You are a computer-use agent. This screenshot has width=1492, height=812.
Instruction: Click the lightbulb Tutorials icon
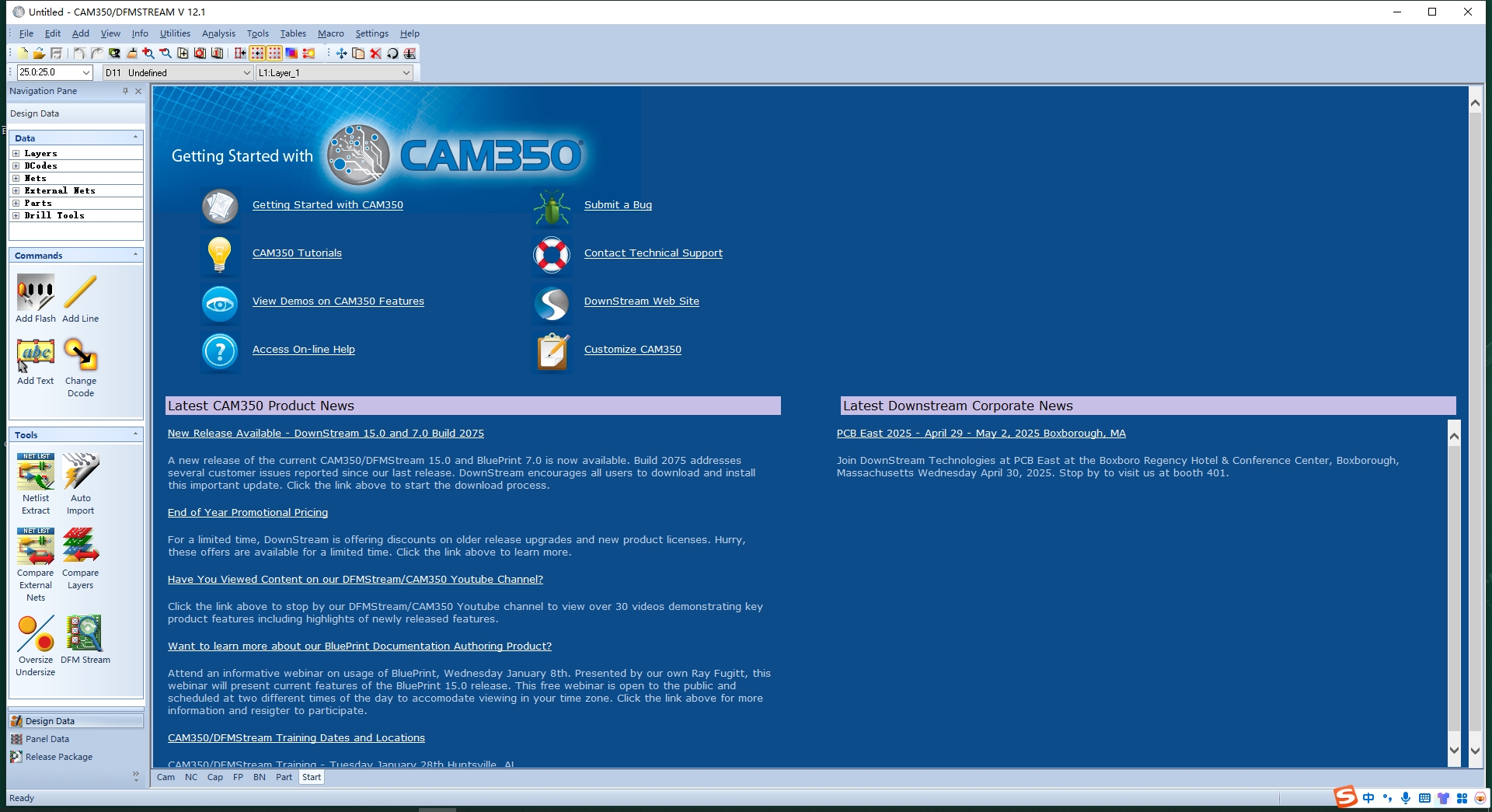(x=220, y=256)
